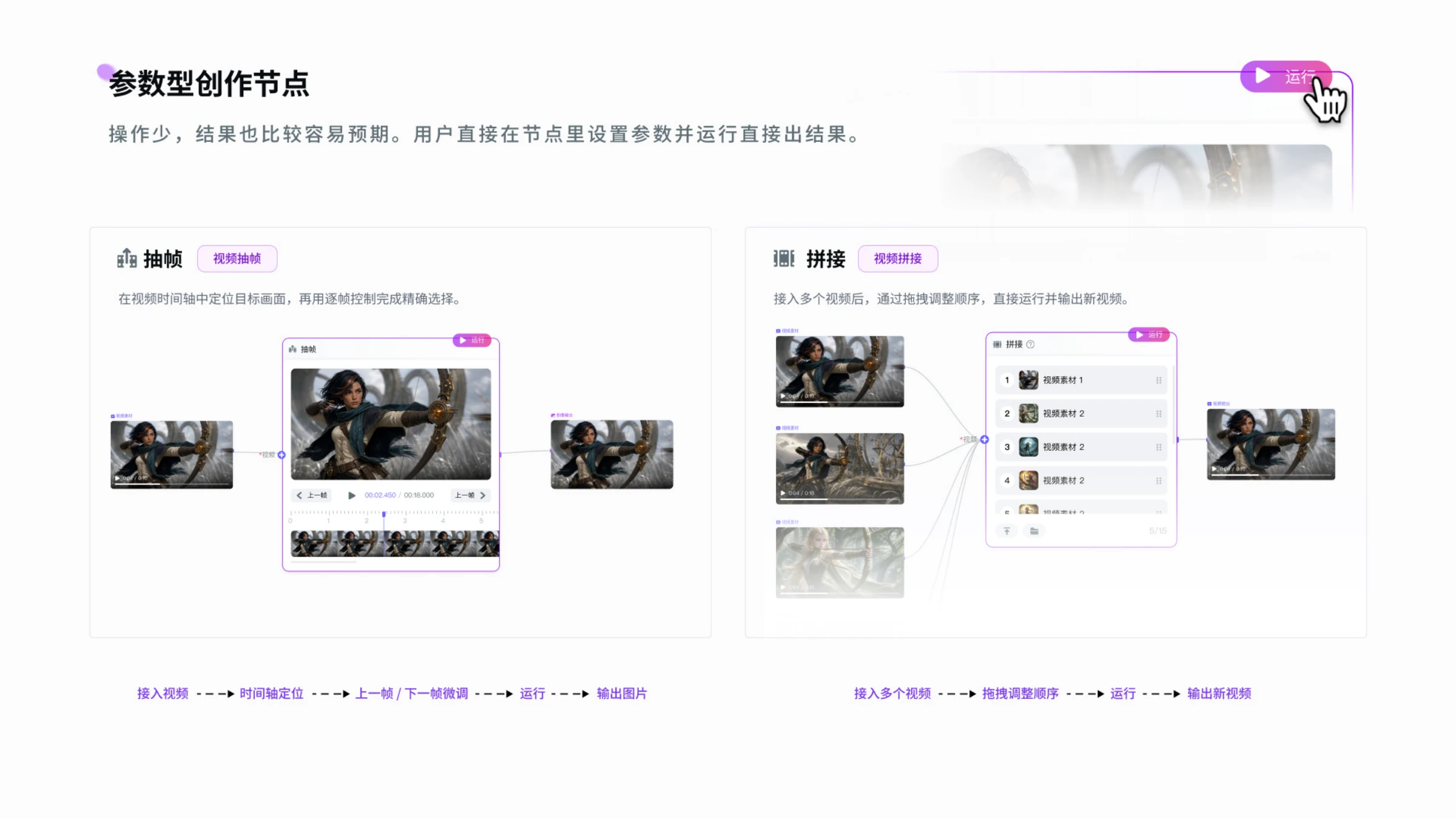
Task: Click the 抽帧 node header icon
Action: click(x=293, y=349)
